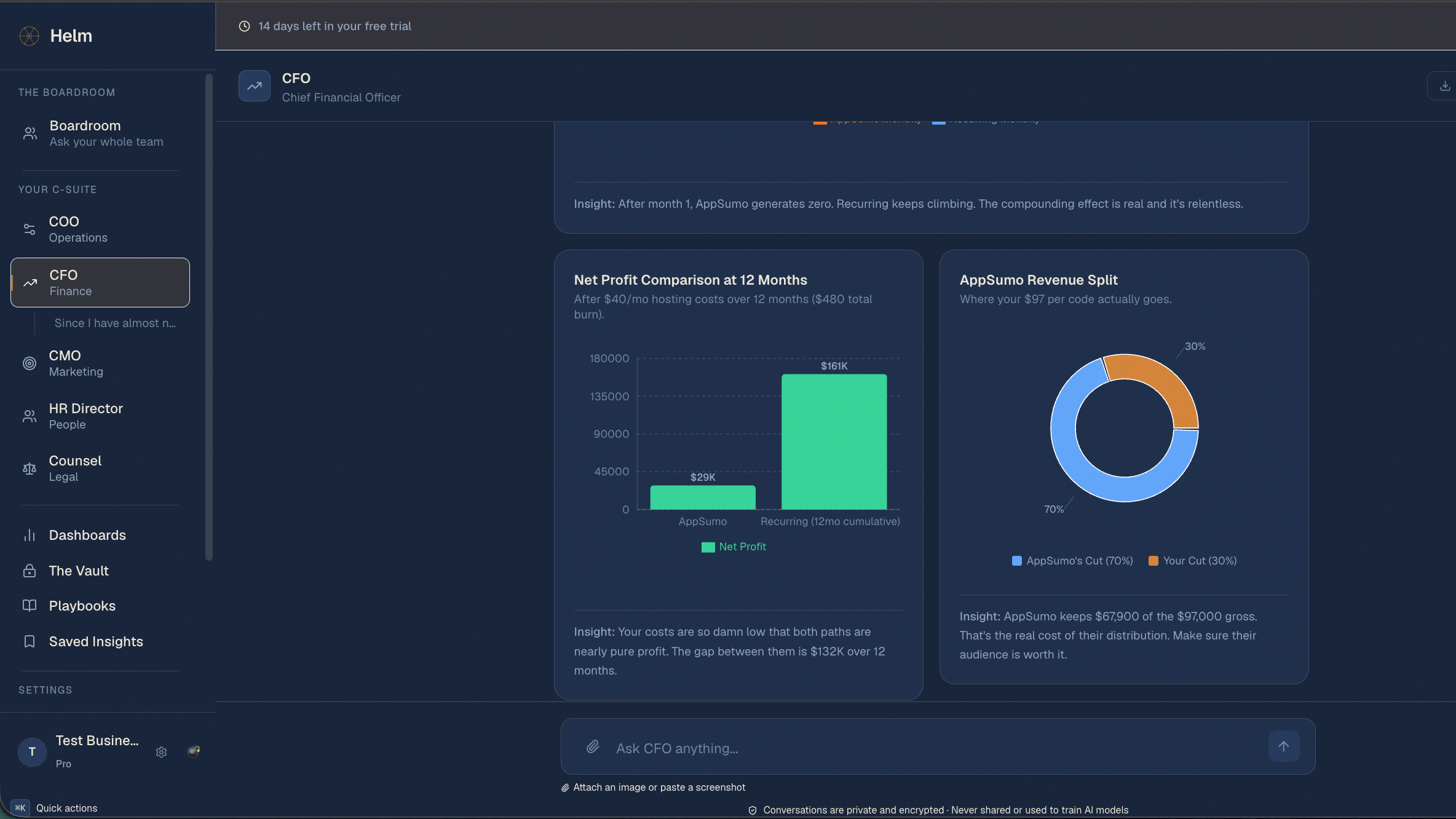Screen dimensions: 1456x819
Task: Go to Dashboards page
Action: pyautogui.click(x=100, y=535)
